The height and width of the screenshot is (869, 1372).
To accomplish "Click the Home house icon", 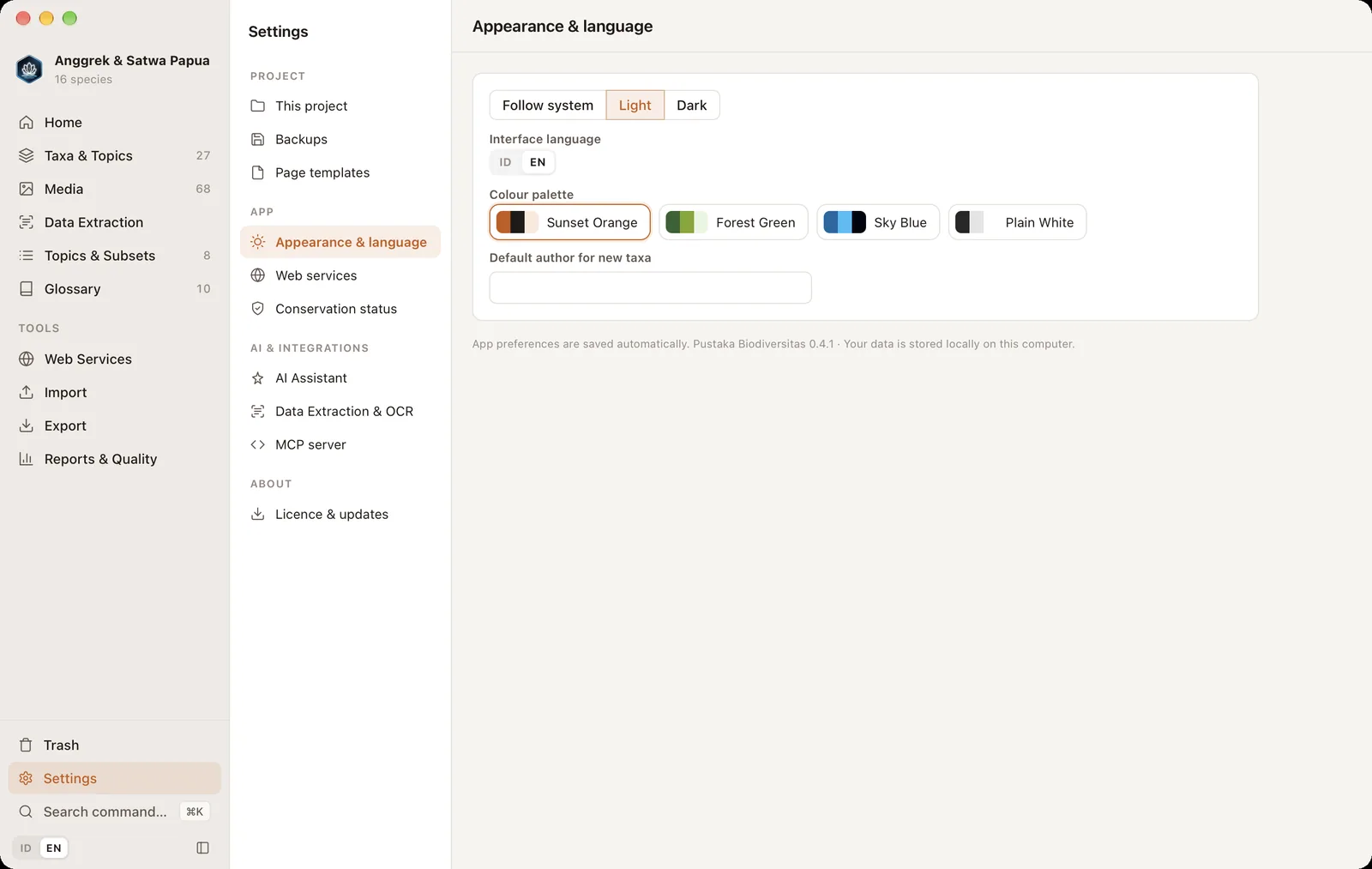I will click(x=27, y=123).
